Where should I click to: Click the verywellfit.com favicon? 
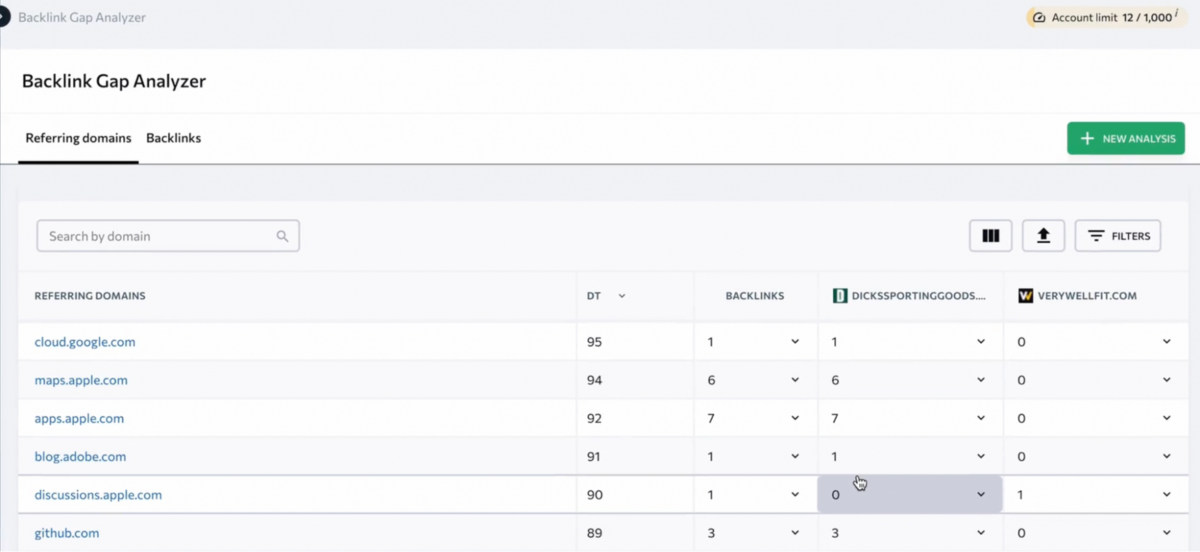click(x=1025, y=296)
